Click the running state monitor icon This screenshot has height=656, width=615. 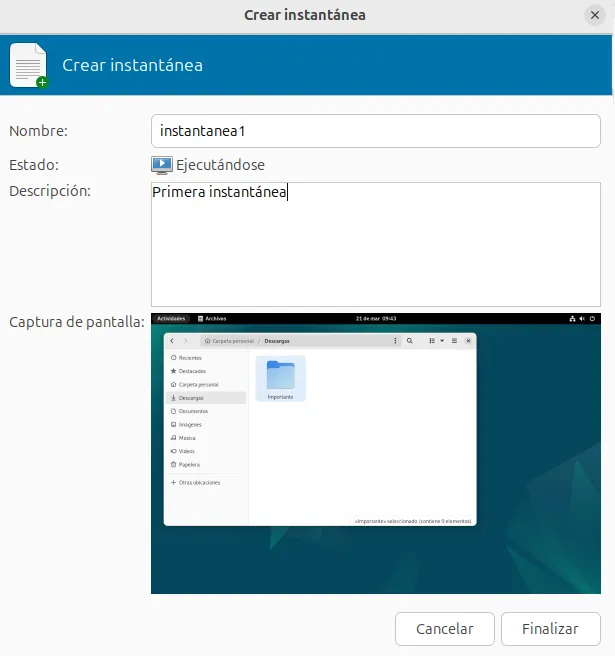point(162,165)
